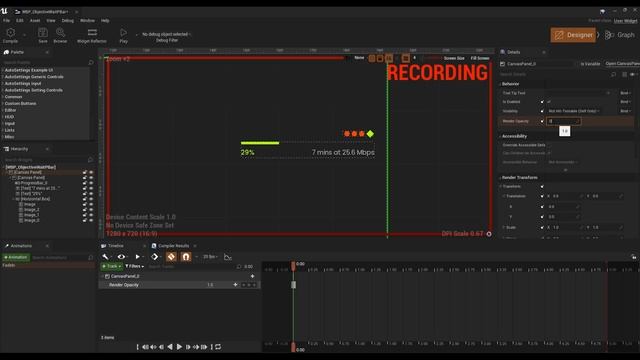Open the Filters dropdown in timeline
Screen dimensions: 640x360
[134, 266]
